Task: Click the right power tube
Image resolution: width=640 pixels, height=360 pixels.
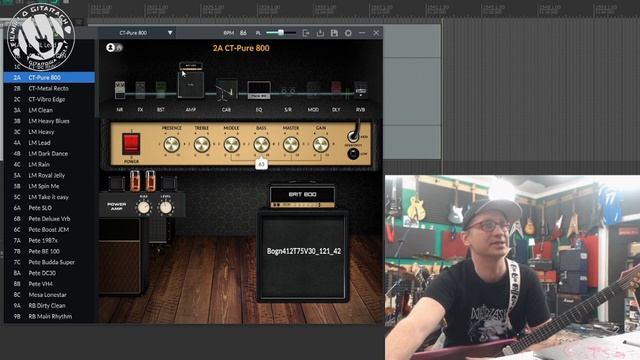Action: point(150,181)
